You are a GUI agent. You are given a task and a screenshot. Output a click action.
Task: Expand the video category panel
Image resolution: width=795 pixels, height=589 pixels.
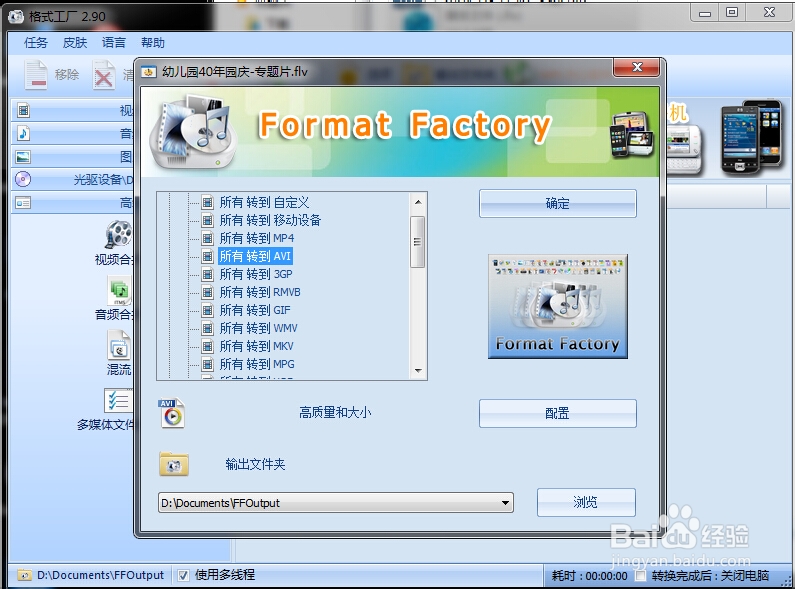[x=72, y=110]
